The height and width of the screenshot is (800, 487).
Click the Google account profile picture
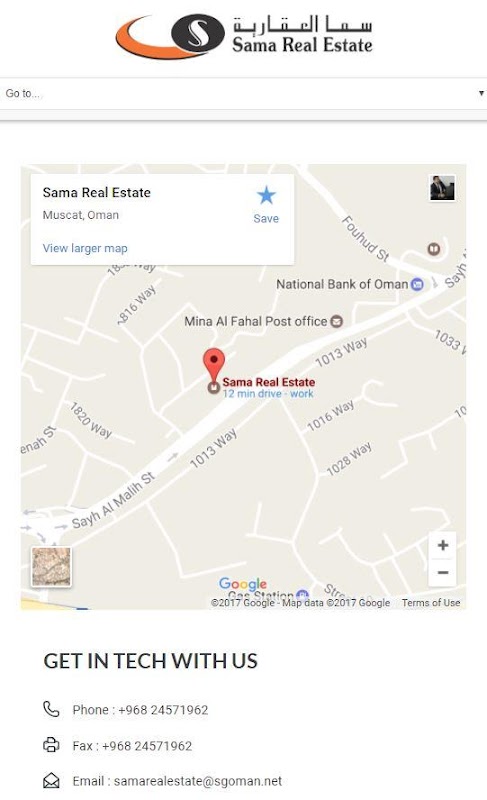point(442,188)
